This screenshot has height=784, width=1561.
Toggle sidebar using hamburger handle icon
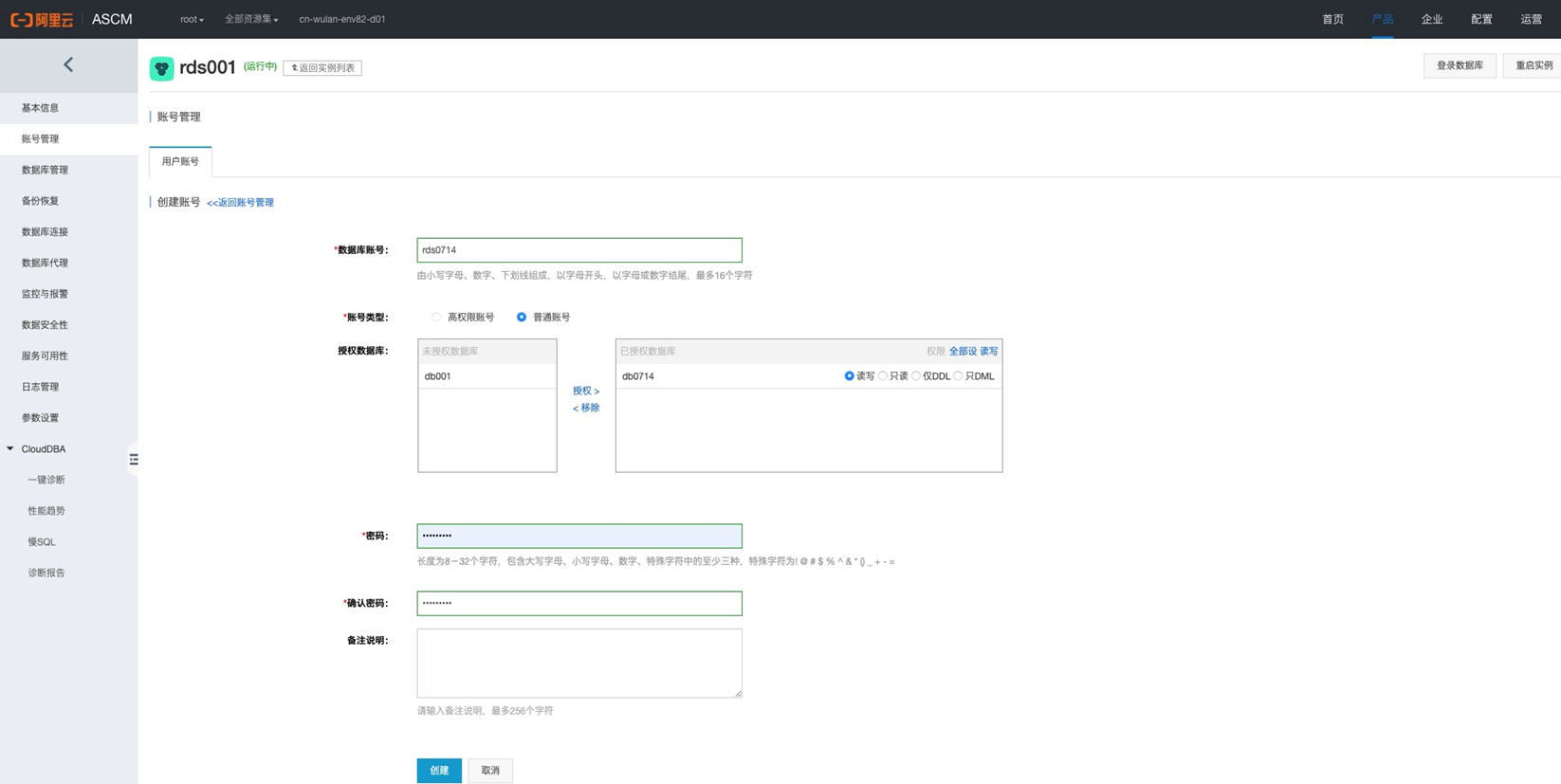(134, 460)
